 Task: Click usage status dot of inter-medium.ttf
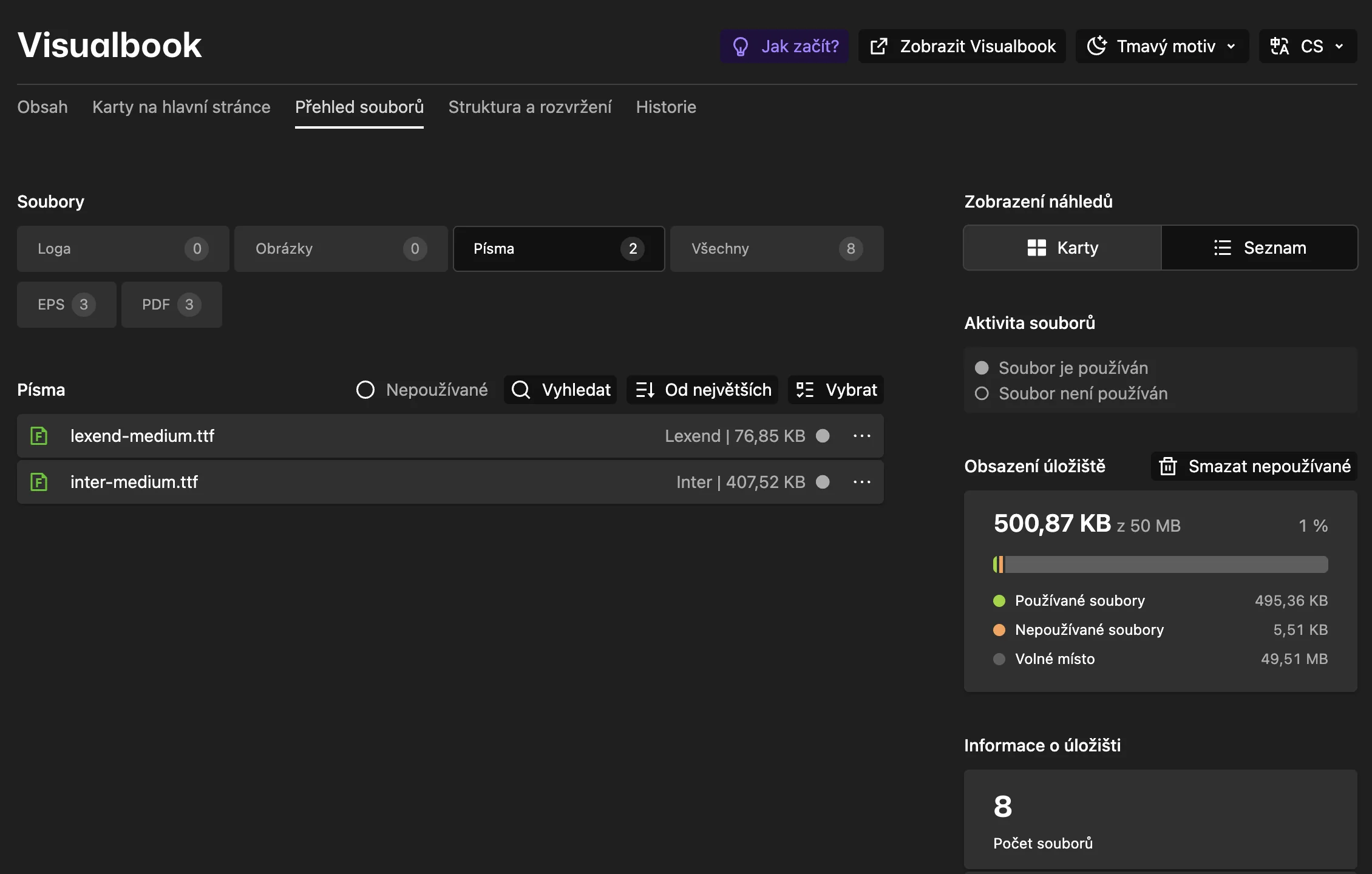(823, 482)
